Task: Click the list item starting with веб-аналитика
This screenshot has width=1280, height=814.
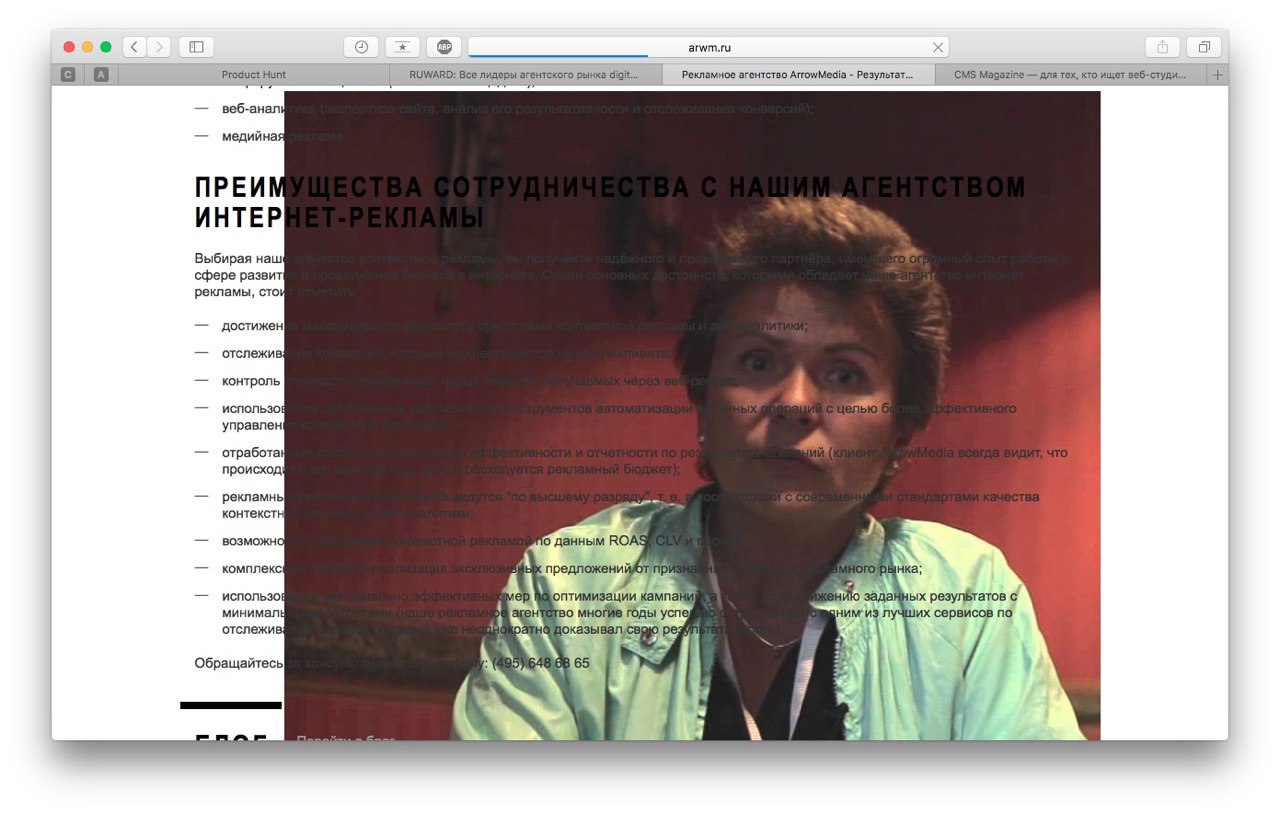Action: (x=518, y=108)
